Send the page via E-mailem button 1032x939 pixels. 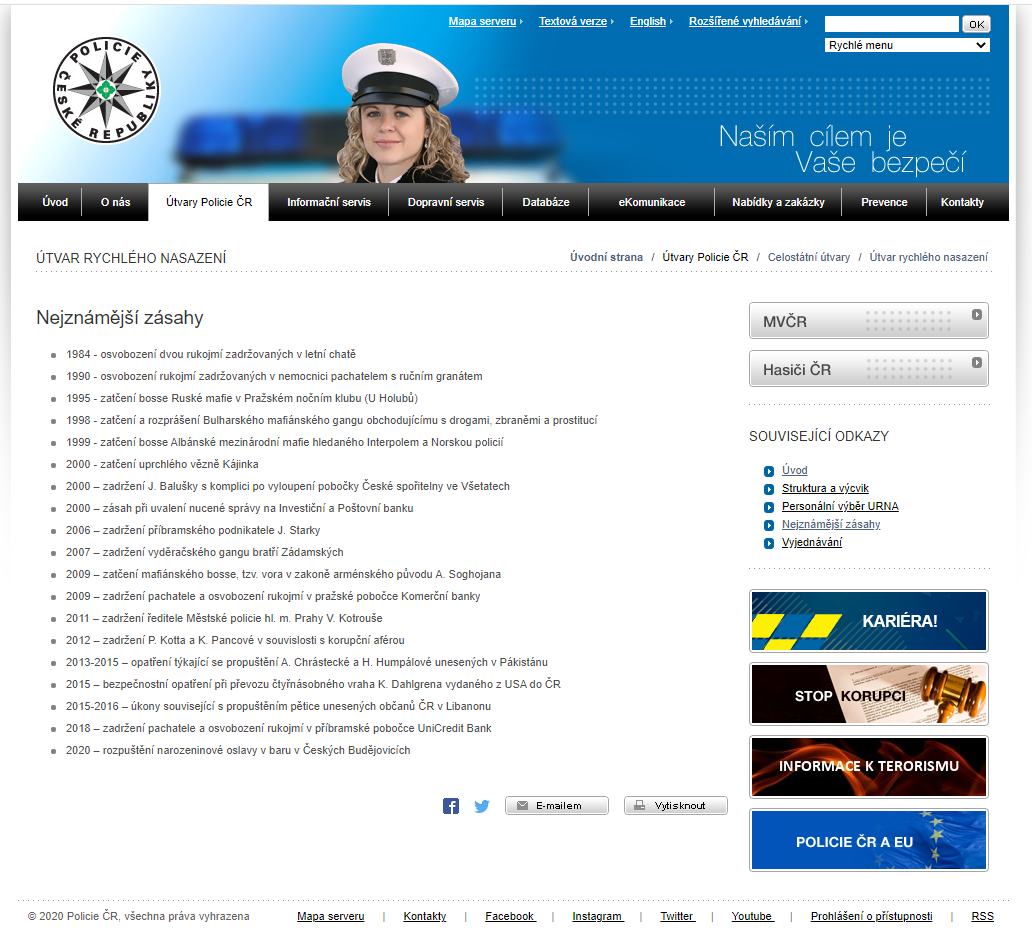click(x=557, y=806)
